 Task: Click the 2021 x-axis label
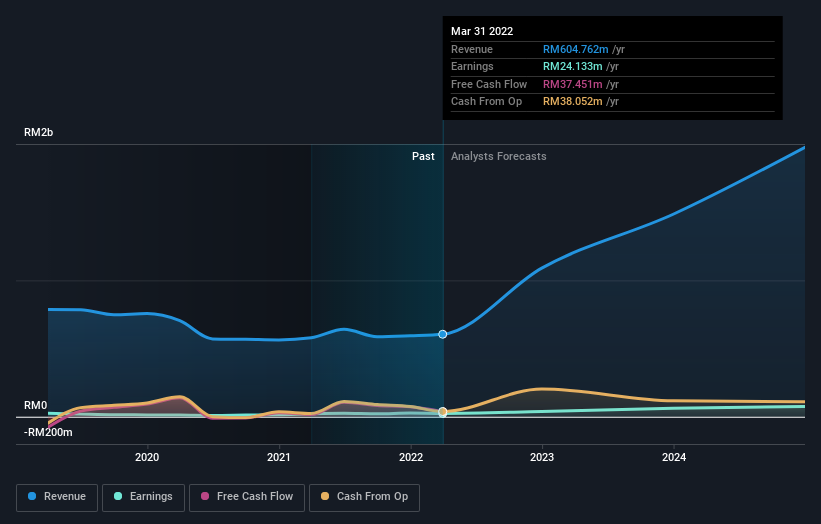pos(279,457)
